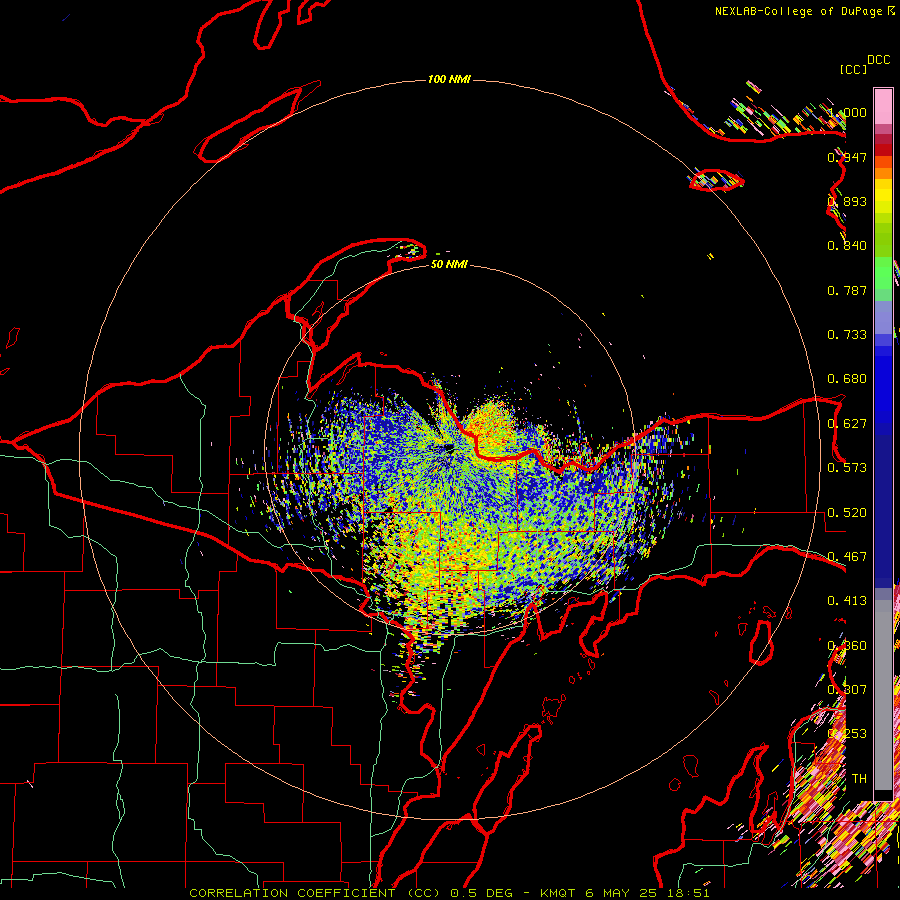Click the 0.627 scale value
The width and height of the screenshot is (900, 900).
click(847, 424)
